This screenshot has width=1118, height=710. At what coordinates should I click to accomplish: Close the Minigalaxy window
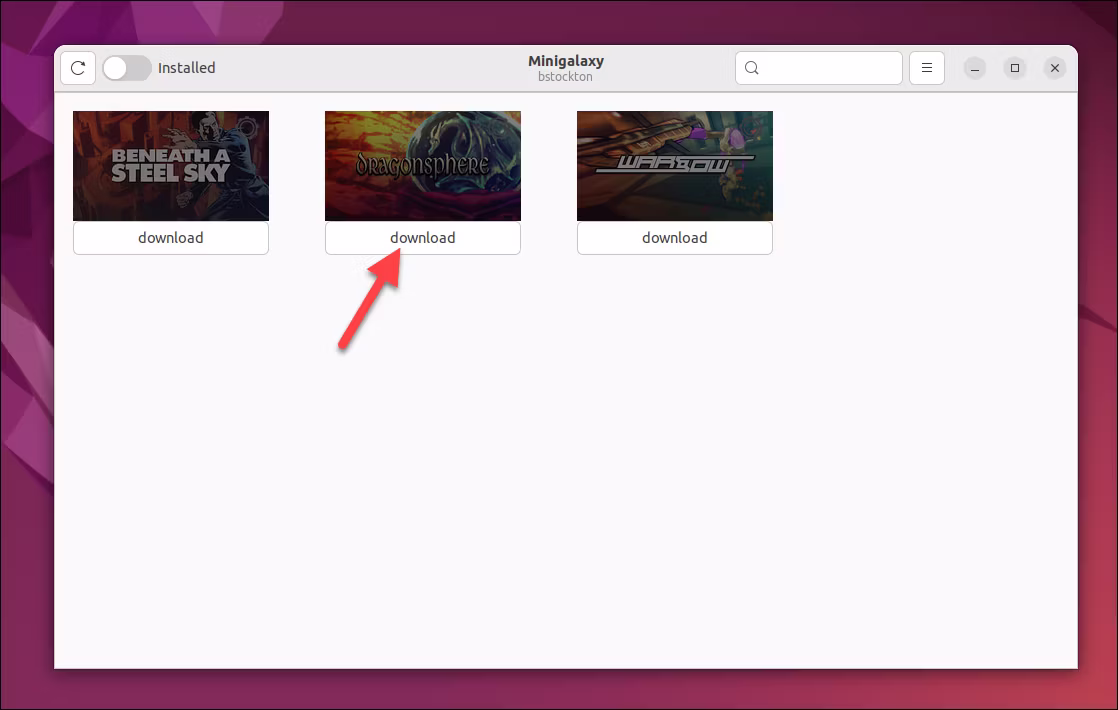pyautogui.click(x=1055, y=68)
